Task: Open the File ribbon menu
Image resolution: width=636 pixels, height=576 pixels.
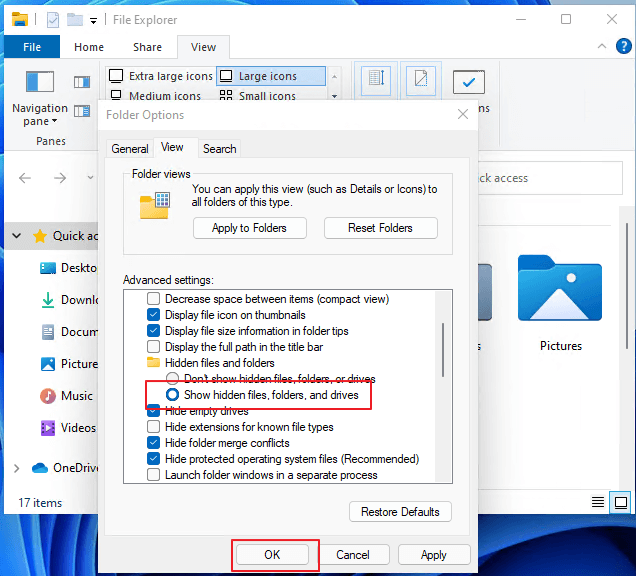Action: (x=32, y=47)
